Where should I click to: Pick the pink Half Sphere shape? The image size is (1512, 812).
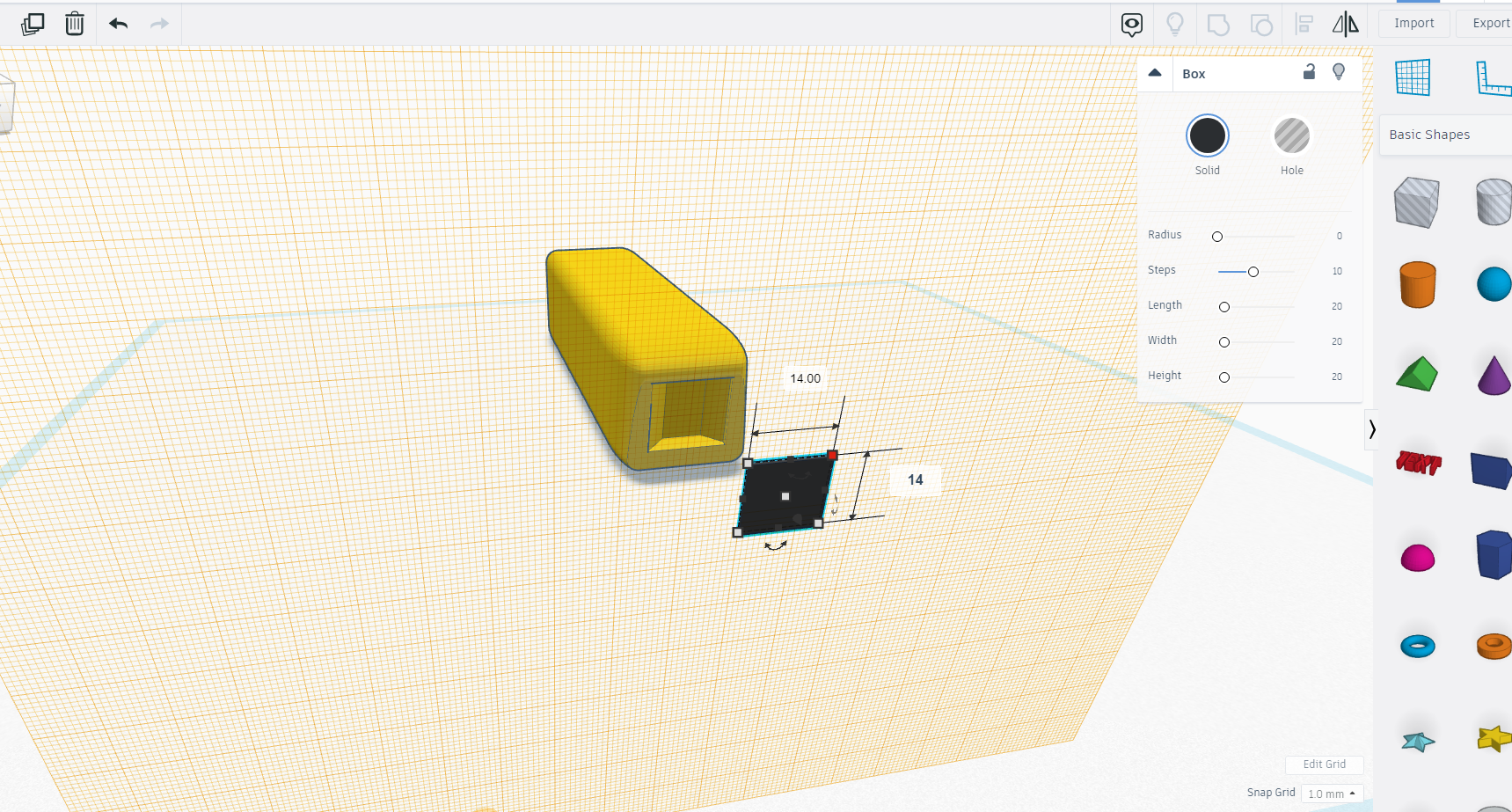click(x=1417, y=558)
